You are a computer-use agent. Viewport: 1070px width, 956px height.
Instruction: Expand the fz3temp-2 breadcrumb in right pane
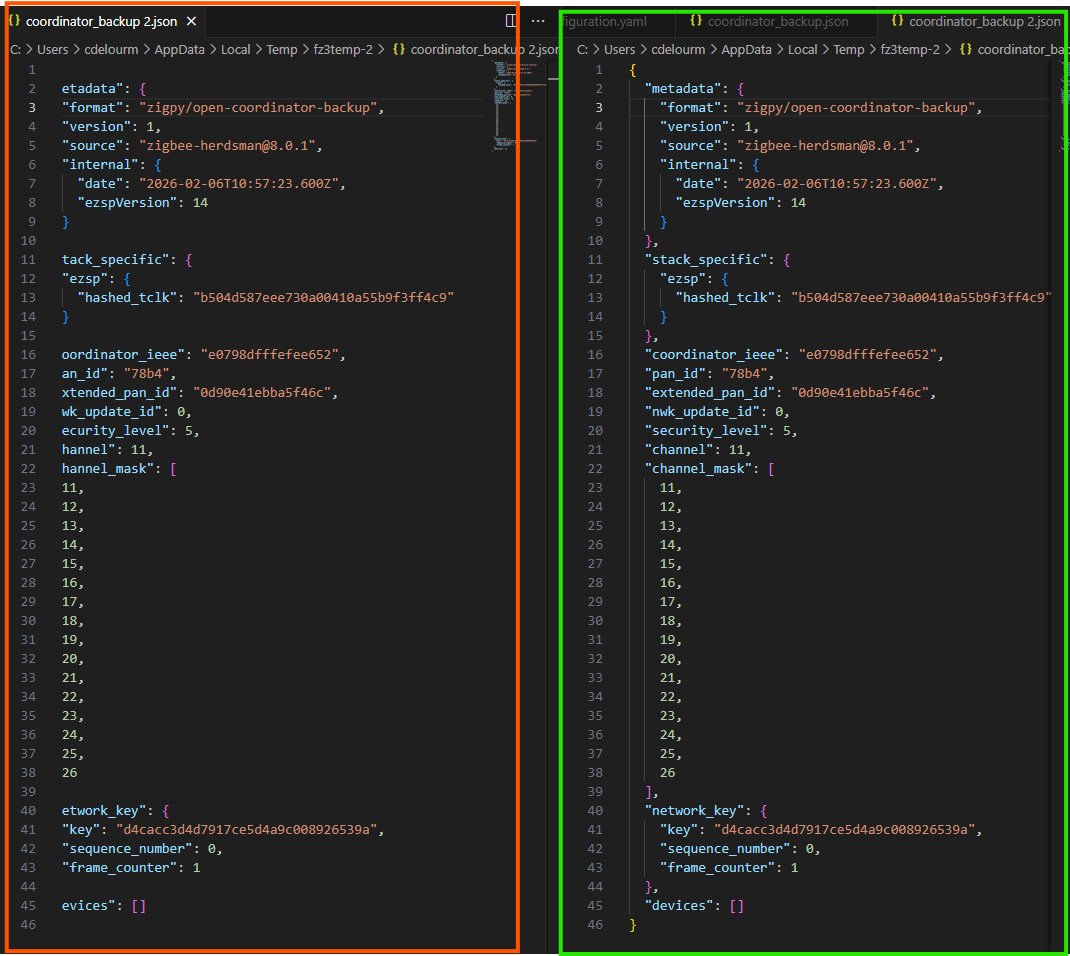pos(911,49)
